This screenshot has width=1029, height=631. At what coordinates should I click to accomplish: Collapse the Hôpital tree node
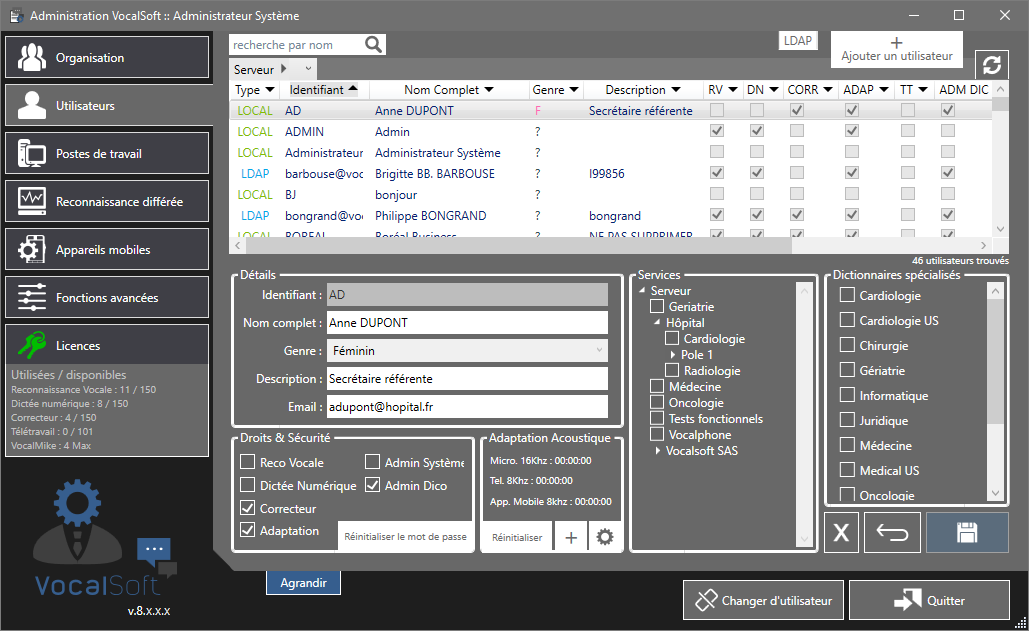657,323
